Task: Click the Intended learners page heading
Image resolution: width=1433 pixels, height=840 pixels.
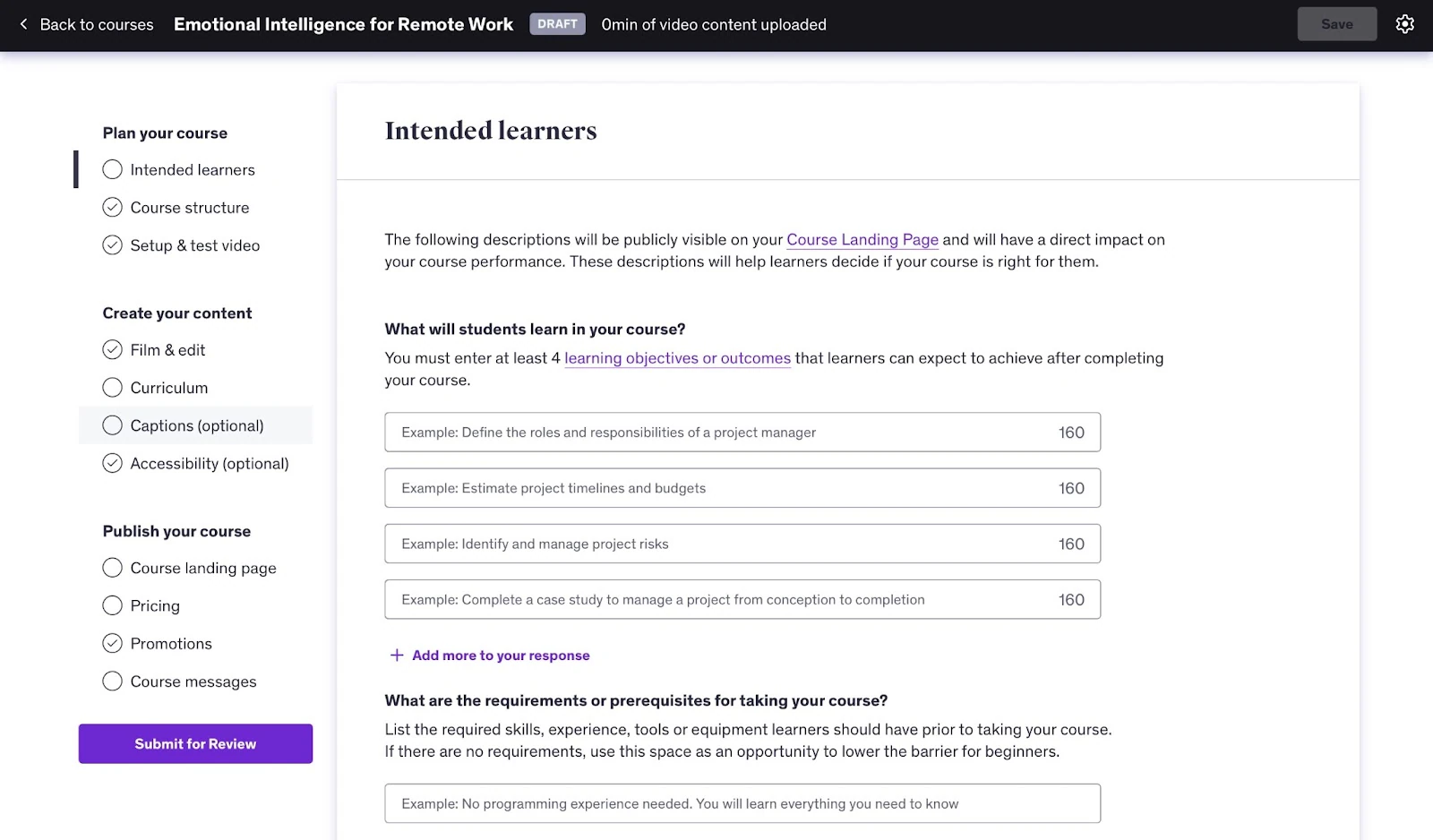Action: pos(491,131)
